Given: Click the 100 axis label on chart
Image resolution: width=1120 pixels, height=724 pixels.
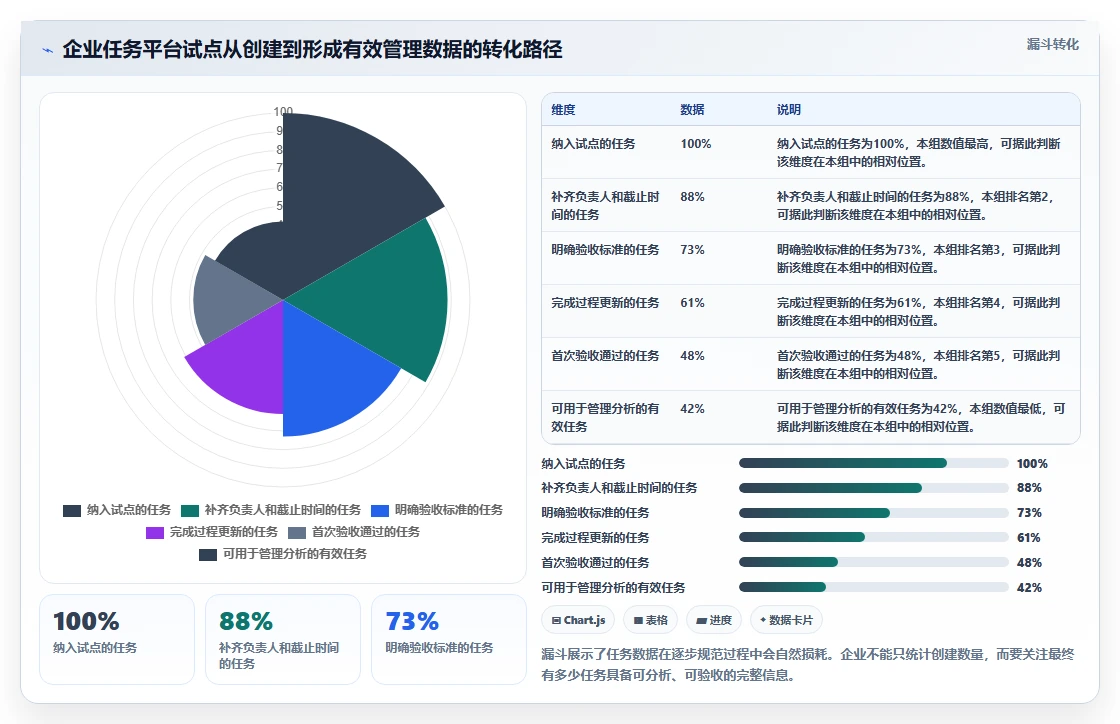Looking at the screenshot, I should [283, 111].
